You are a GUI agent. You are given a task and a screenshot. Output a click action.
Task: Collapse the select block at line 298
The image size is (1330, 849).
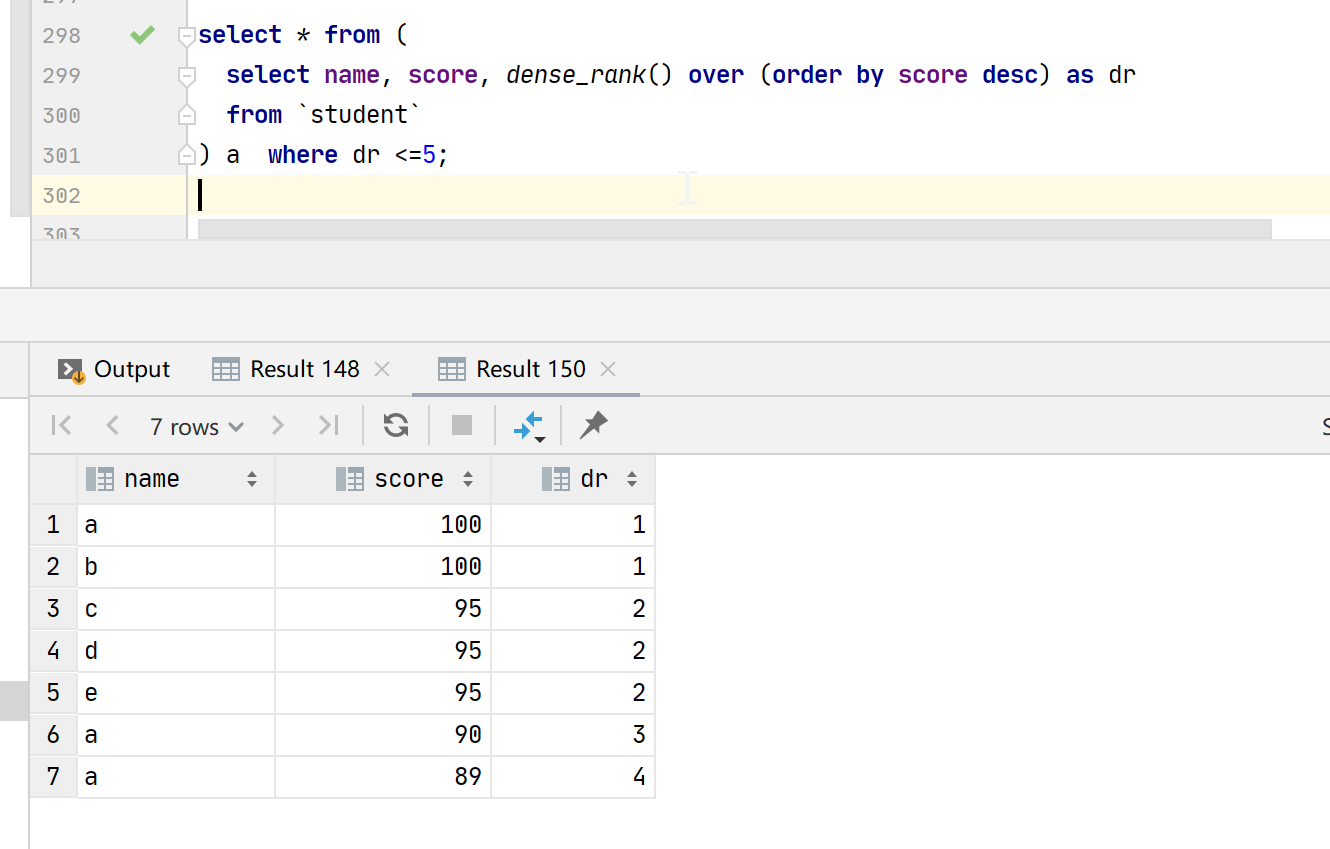(186, 37)
